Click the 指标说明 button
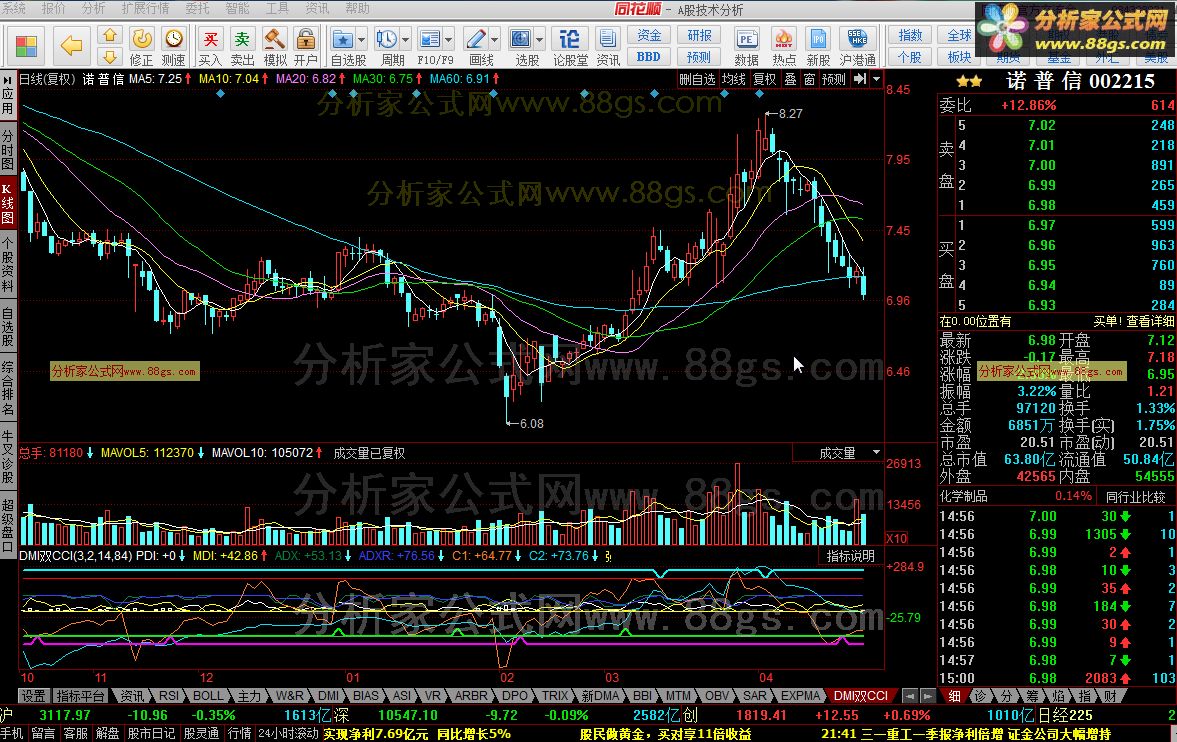 (850, 556)
